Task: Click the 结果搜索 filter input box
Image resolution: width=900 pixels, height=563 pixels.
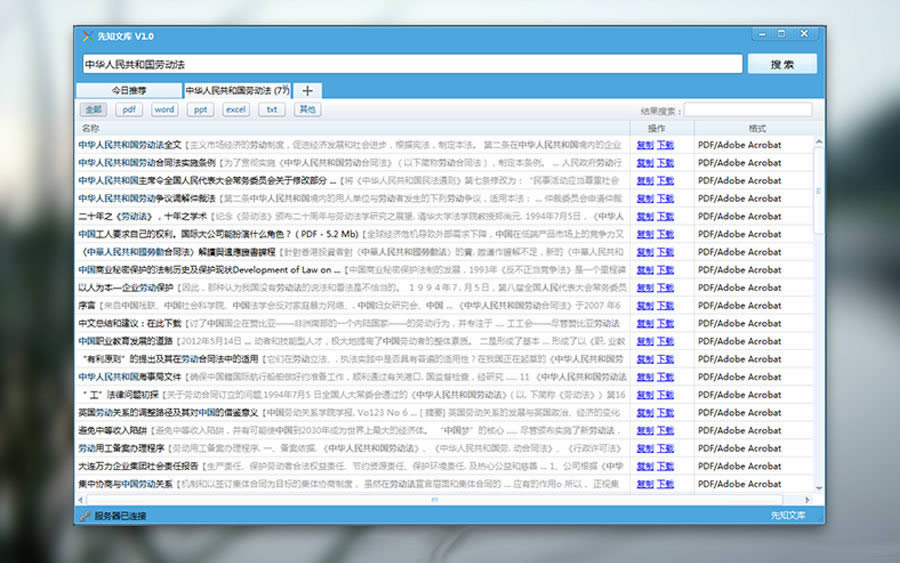Action: coord(748,110)
